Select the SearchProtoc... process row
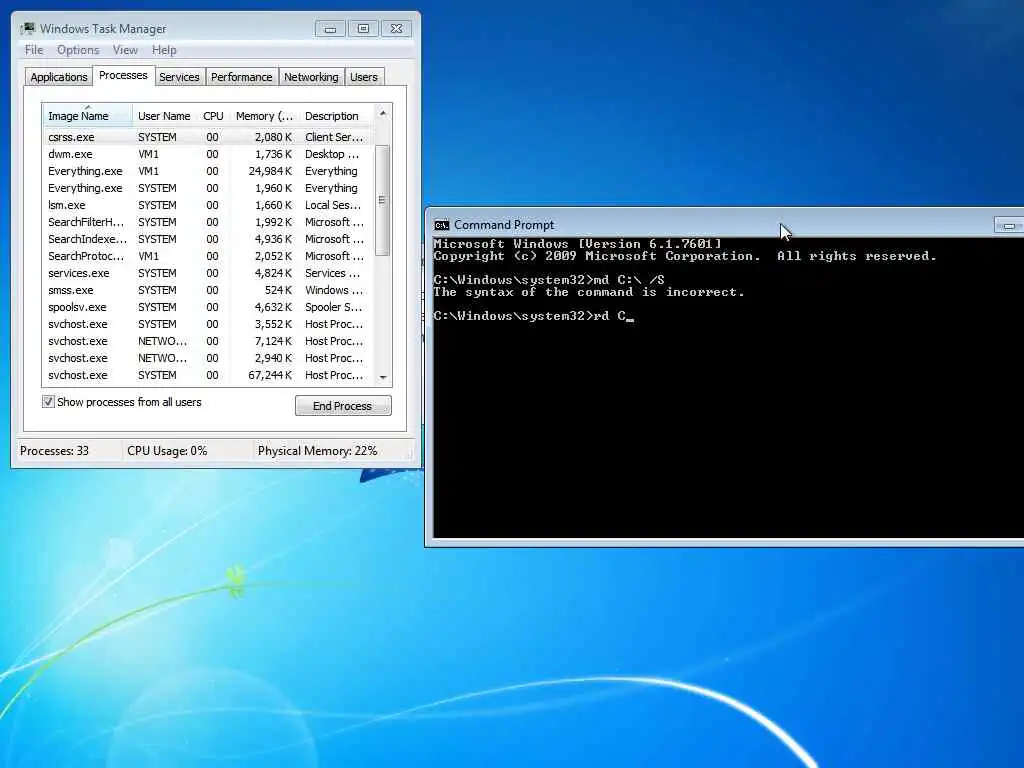This screenshot has height=768, width=1024. click(x=209, y=256)
